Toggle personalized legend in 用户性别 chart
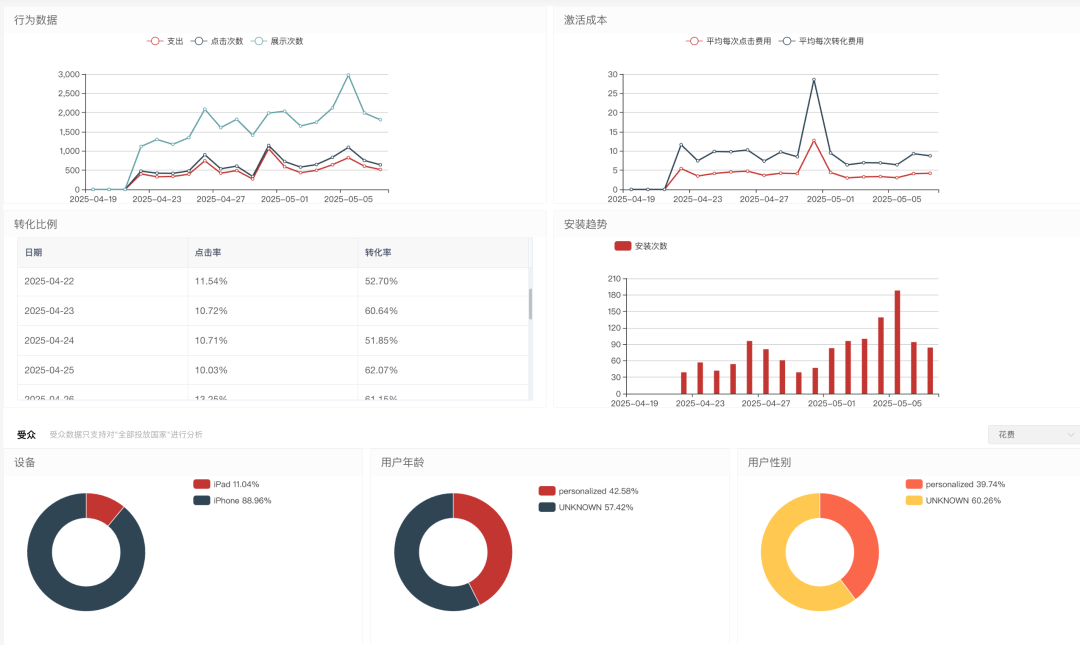The width and height of the screenshot is (1080, 645). tap(914, 484)
